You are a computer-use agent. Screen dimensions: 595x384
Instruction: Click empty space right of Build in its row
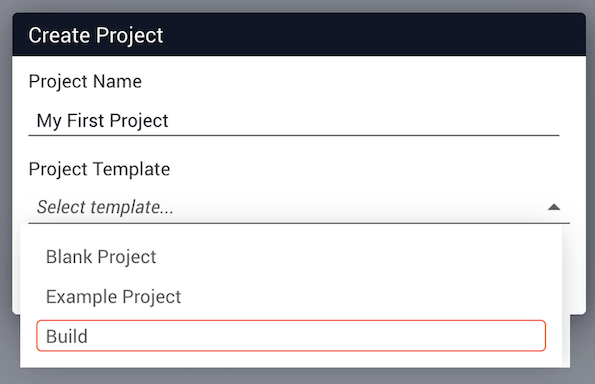click(317, 336)
